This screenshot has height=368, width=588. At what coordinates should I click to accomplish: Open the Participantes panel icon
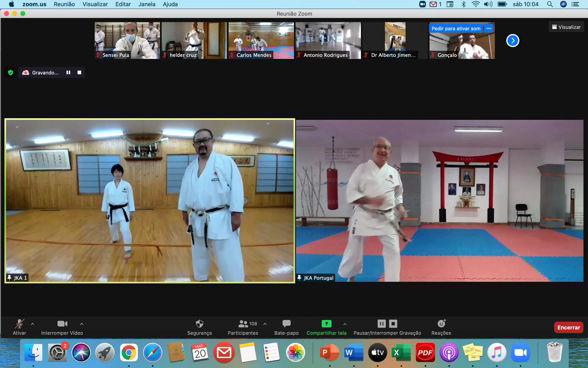click(x=243, y=323)
